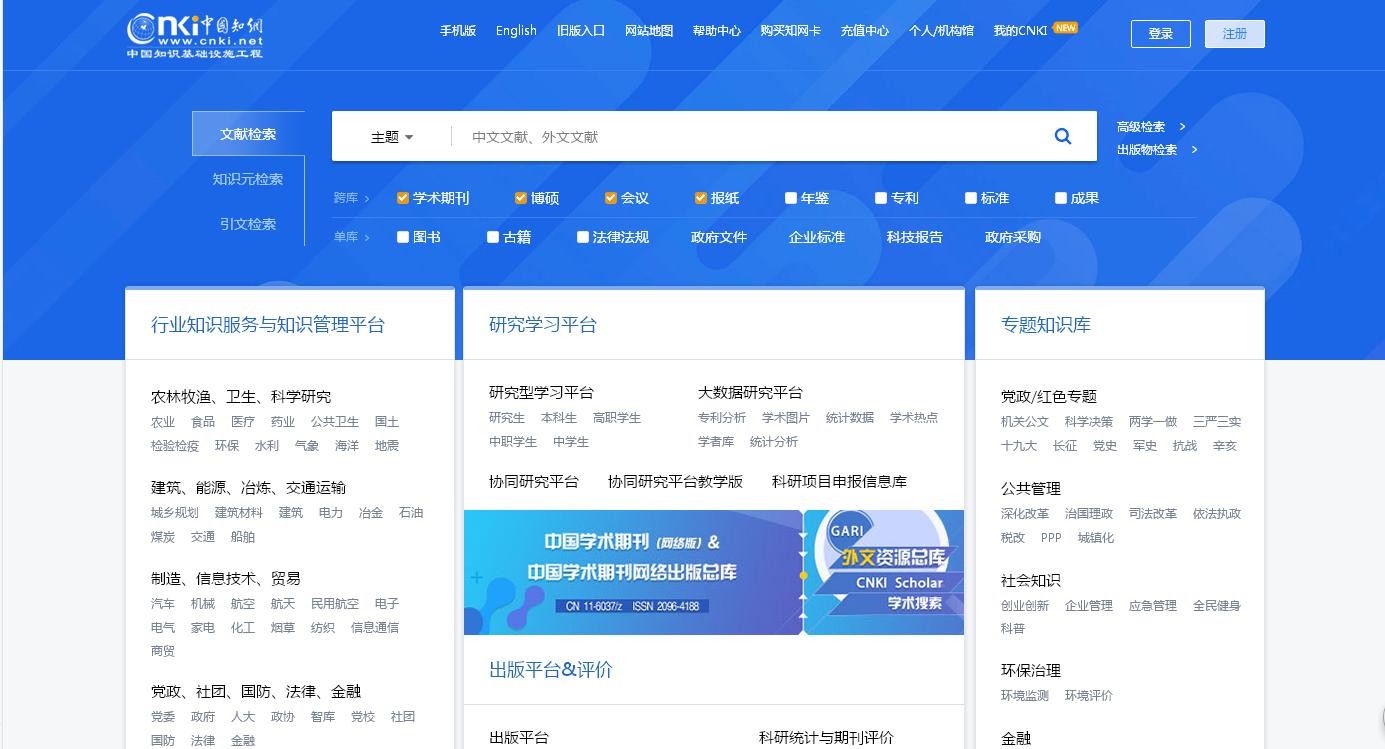The width and height of the screenshot is (1385, 749).
Task: Select the 古籍 checkbox
Action: 493,237
